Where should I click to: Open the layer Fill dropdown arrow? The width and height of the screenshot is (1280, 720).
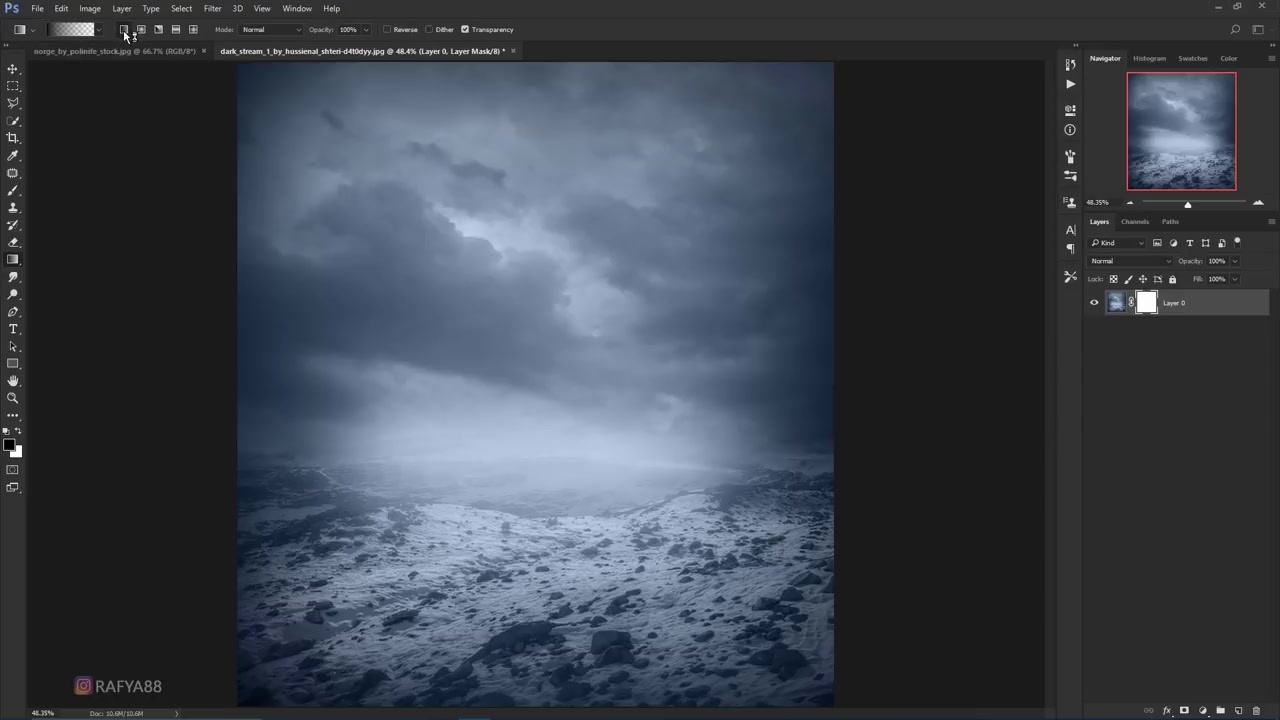[1235, 279]
